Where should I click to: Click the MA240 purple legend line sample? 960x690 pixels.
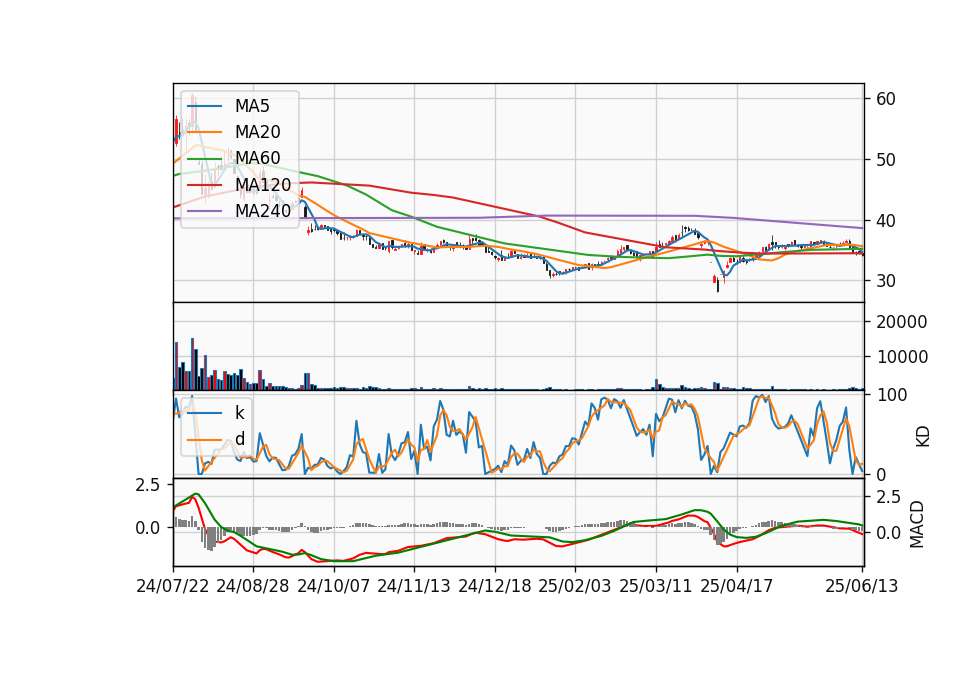[204, 211]
